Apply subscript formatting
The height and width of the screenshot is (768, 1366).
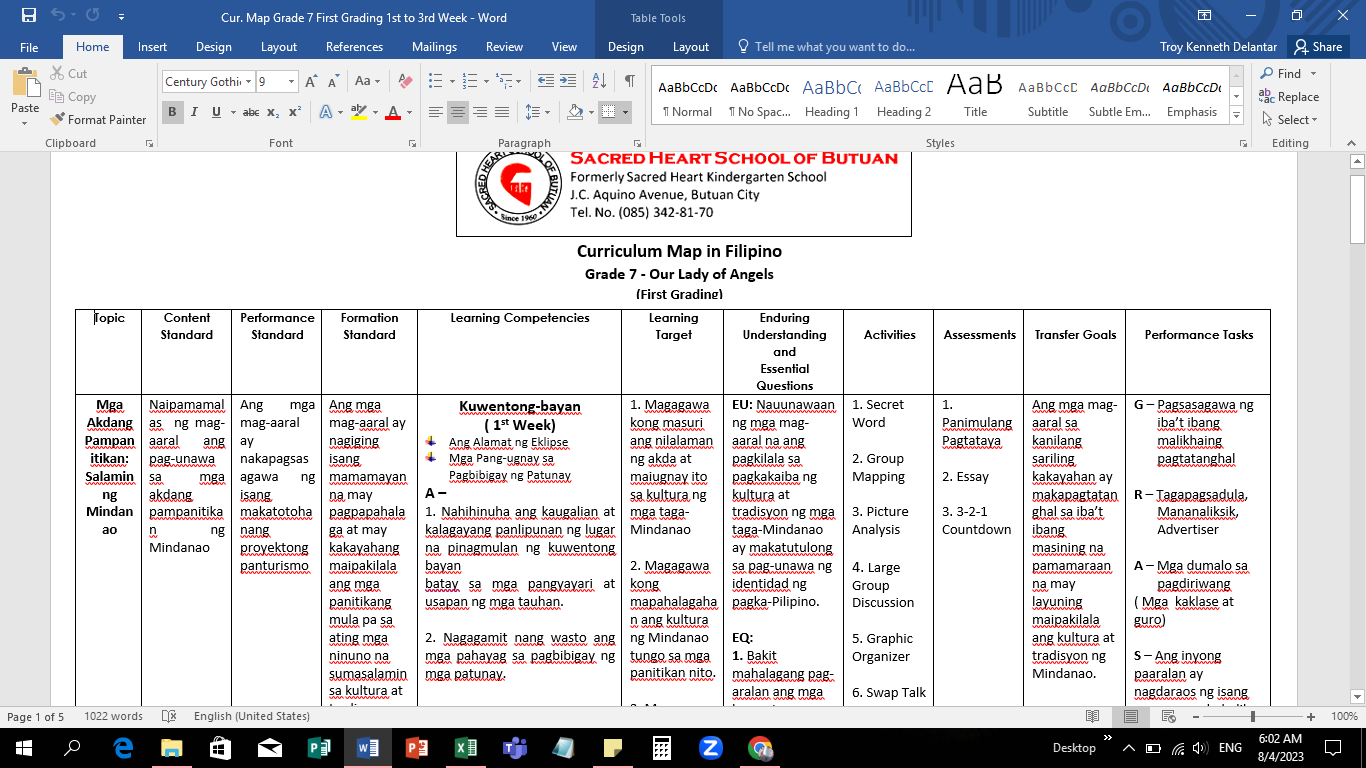tap(273, 113)
